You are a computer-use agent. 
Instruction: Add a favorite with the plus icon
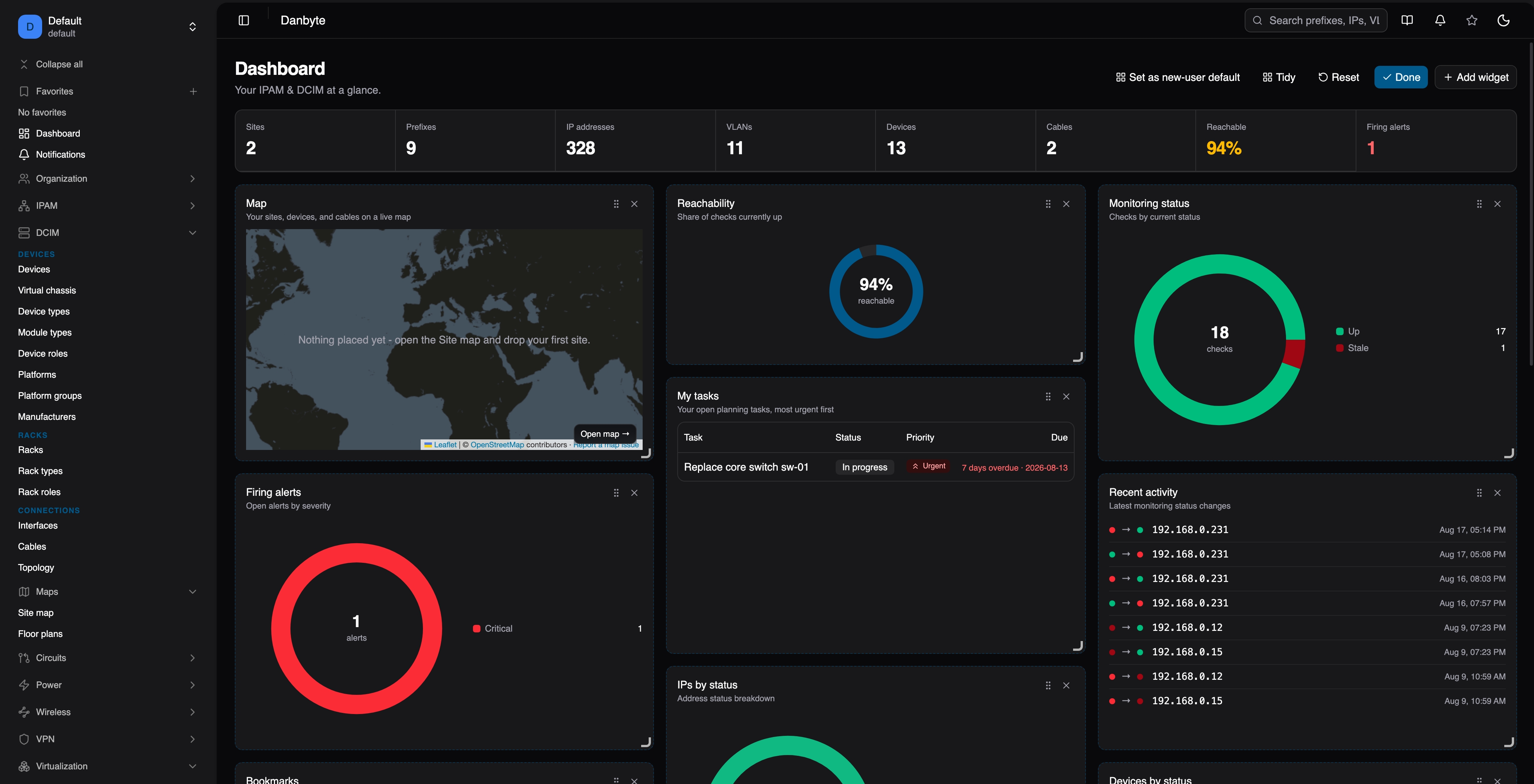click(x=193, y=91)
